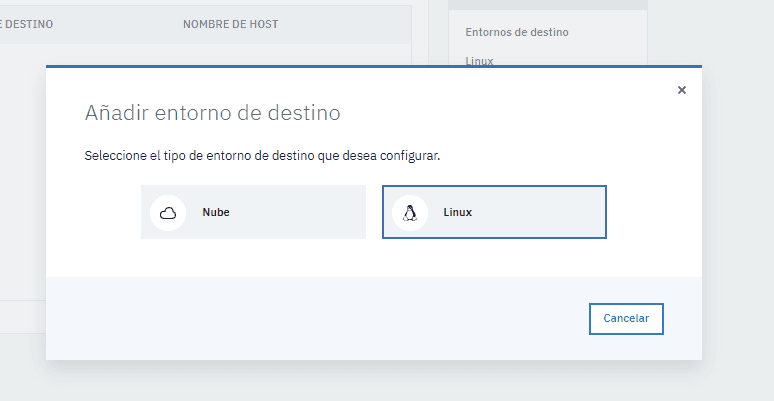
Task: Click the Linux link in the background side panel
Action: pyautogui.click(x=479, y=60)
